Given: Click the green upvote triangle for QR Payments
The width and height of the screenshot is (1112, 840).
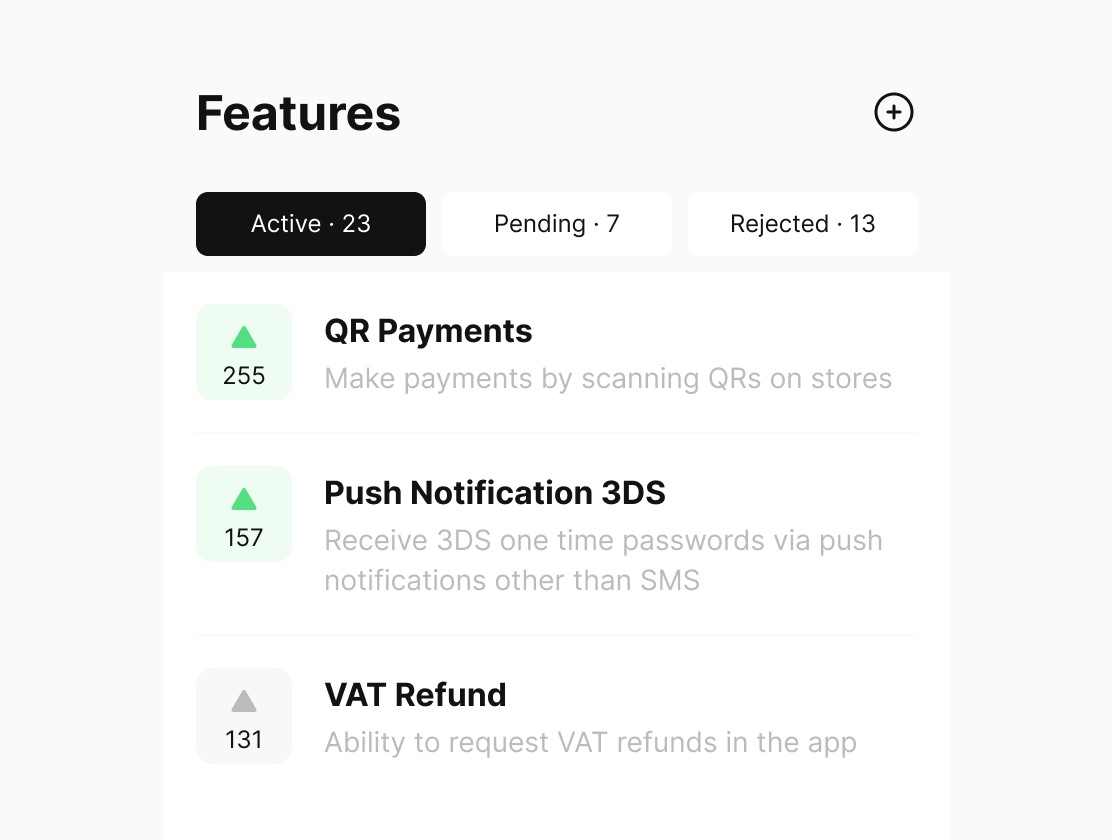Looking at the screenshot, I should point(244,337).
